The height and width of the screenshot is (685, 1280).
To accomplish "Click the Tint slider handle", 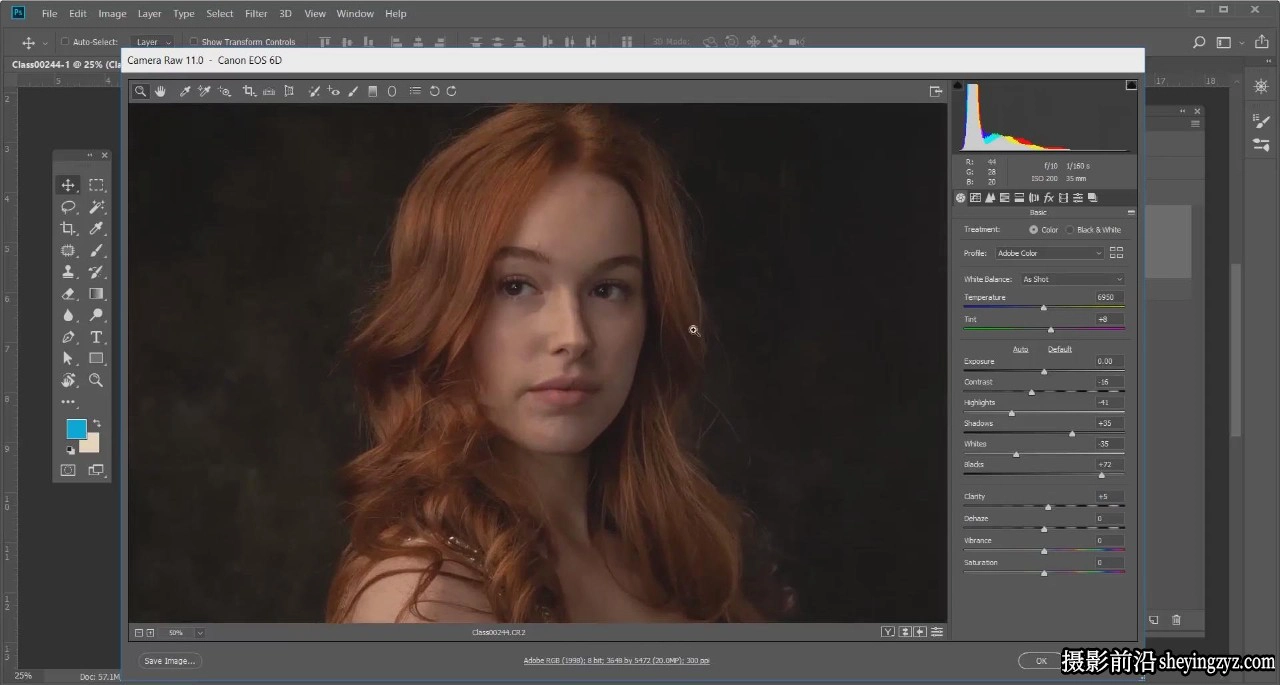I will coord(1050,329).
